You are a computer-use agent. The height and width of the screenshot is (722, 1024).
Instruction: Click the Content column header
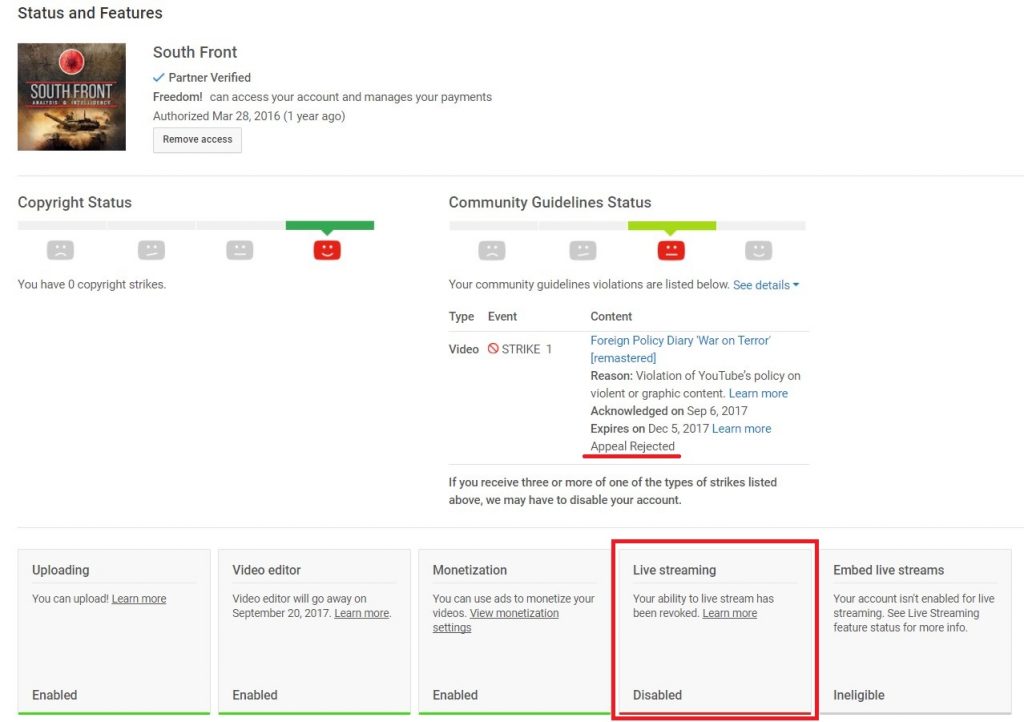(x=611, y=317)
